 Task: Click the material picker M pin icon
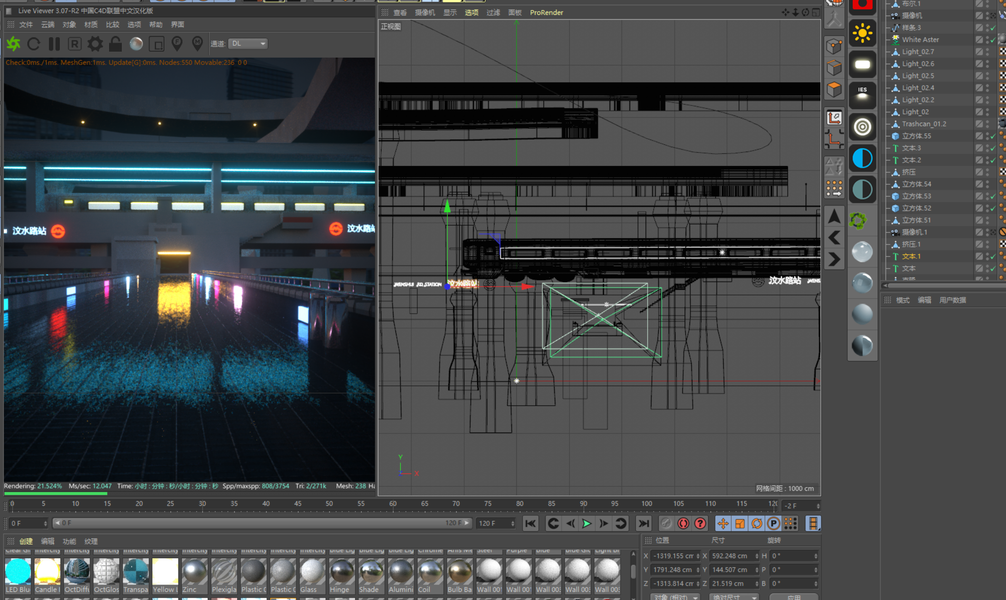[x=198, y=44]
